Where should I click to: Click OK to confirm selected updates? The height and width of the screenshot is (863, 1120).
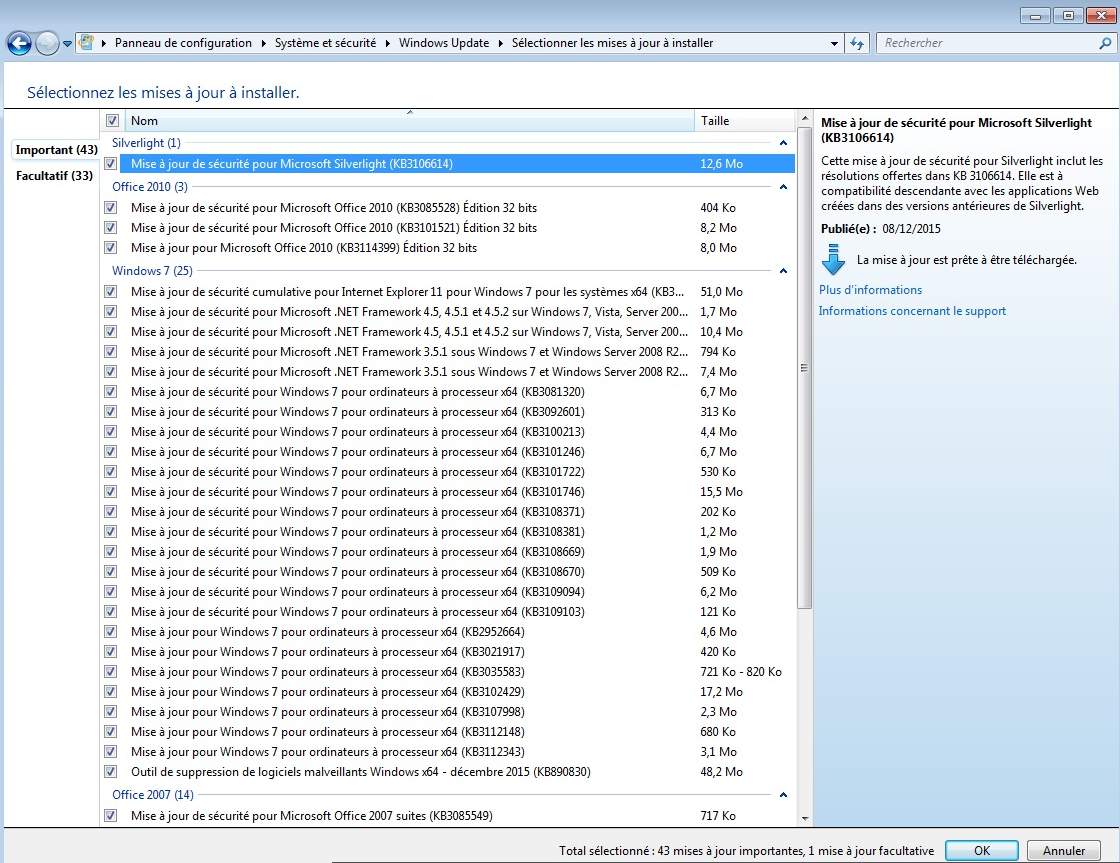(981, 851)
